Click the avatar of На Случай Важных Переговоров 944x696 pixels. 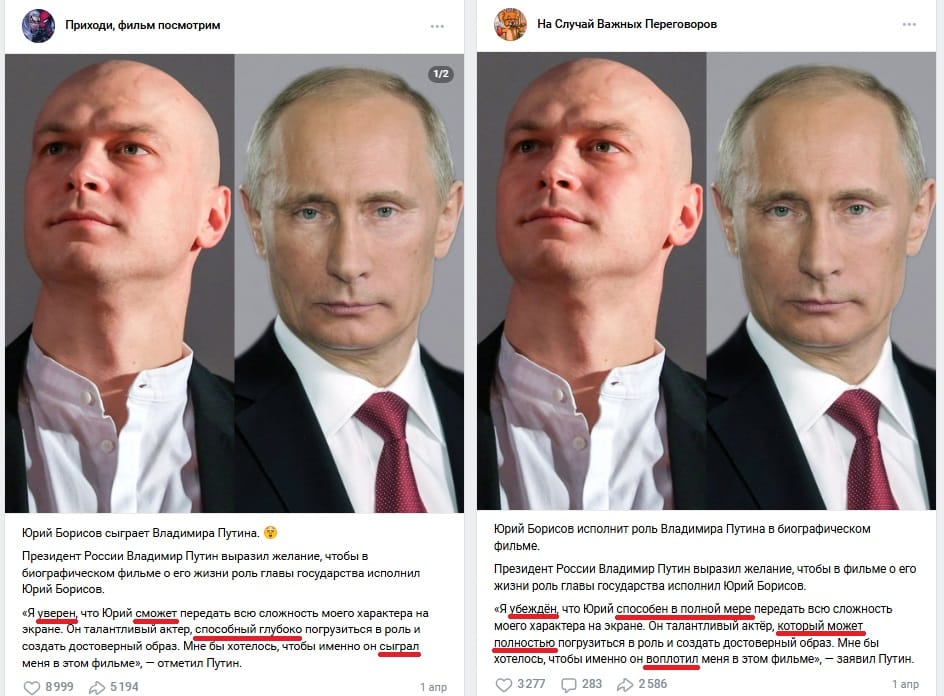click(510, 24)
